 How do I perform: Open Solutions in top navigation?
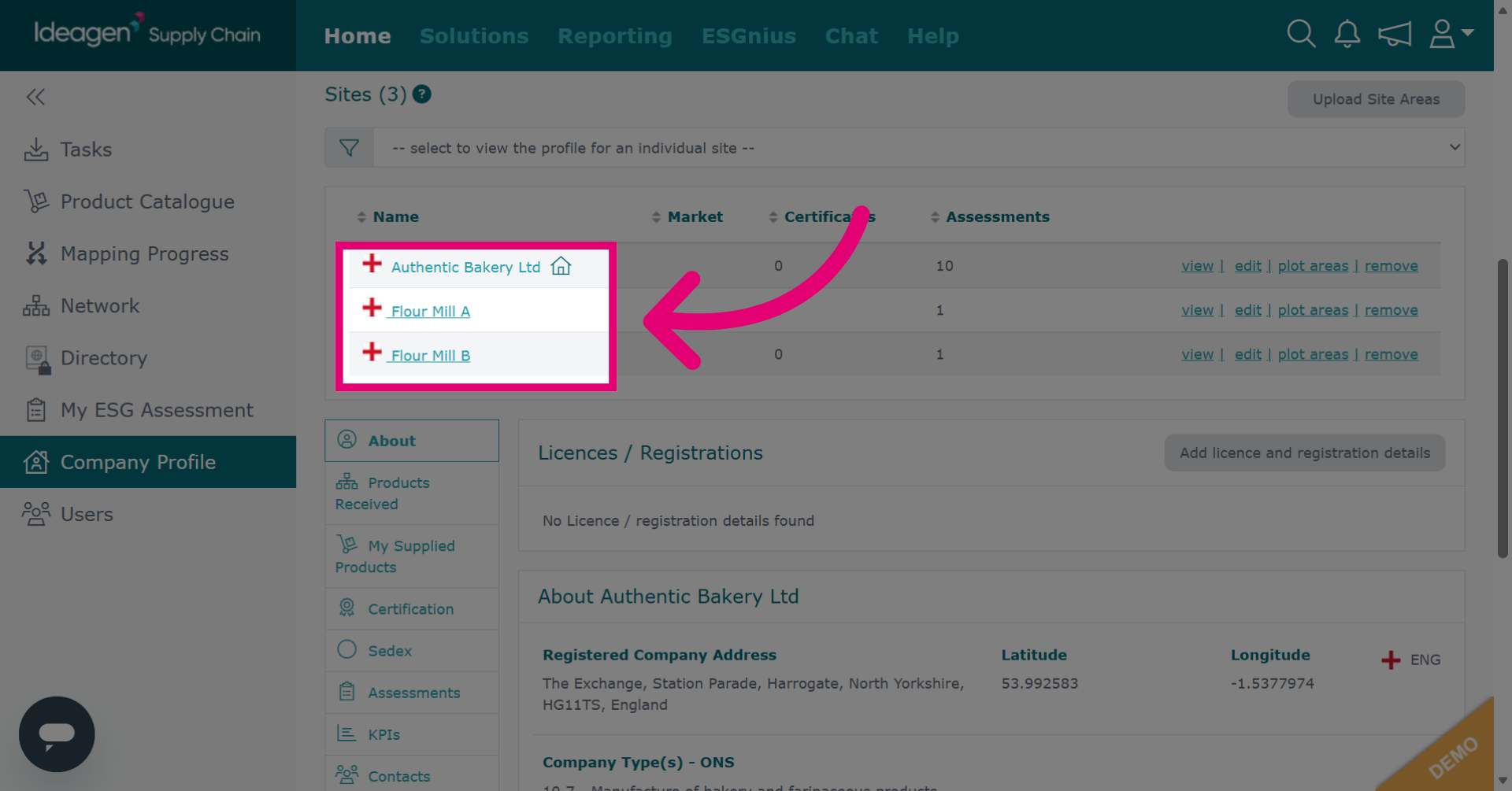[x=474, y=36]
